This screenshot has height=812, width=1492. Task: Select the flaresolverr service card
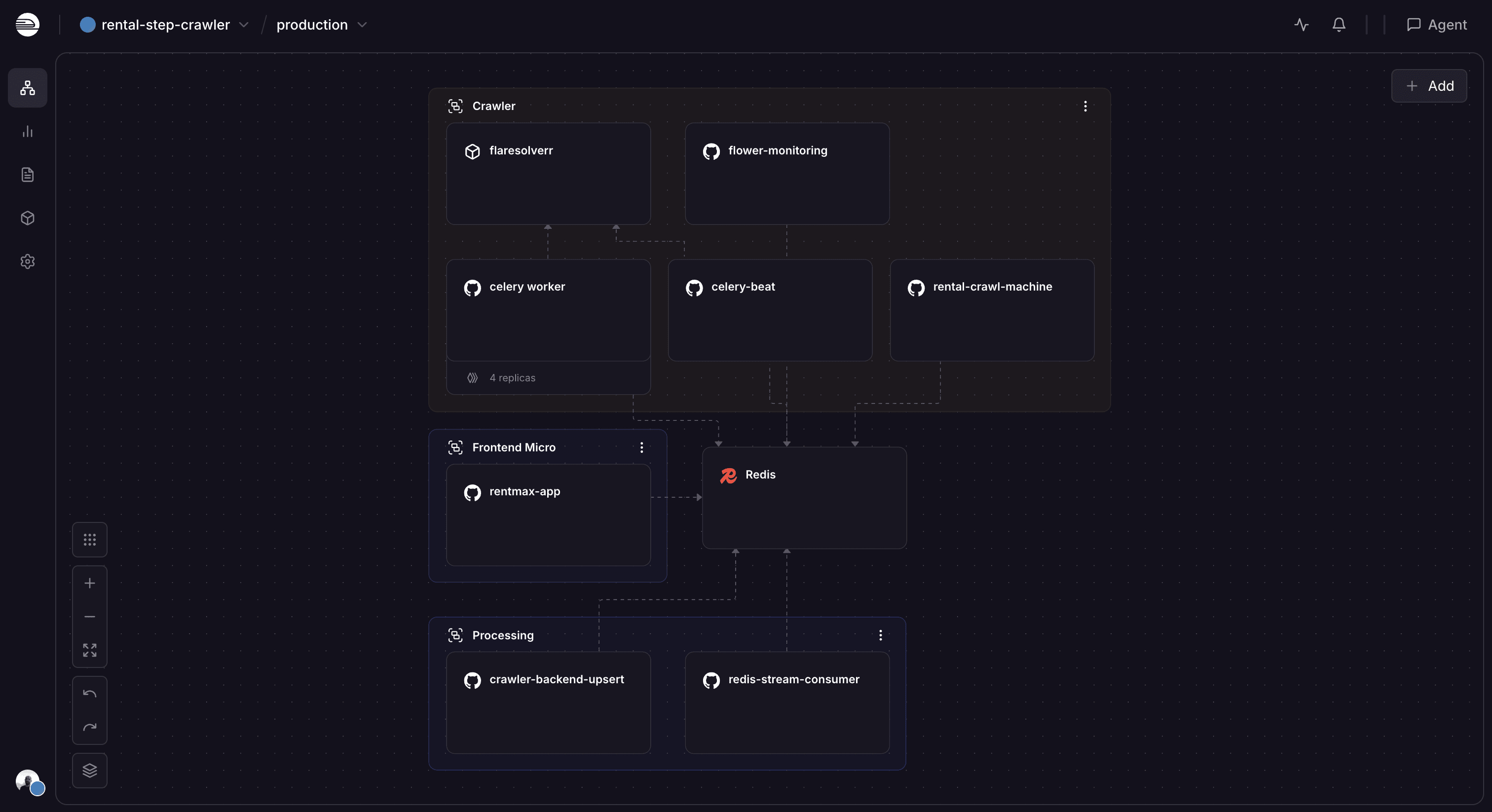(549, 174)
